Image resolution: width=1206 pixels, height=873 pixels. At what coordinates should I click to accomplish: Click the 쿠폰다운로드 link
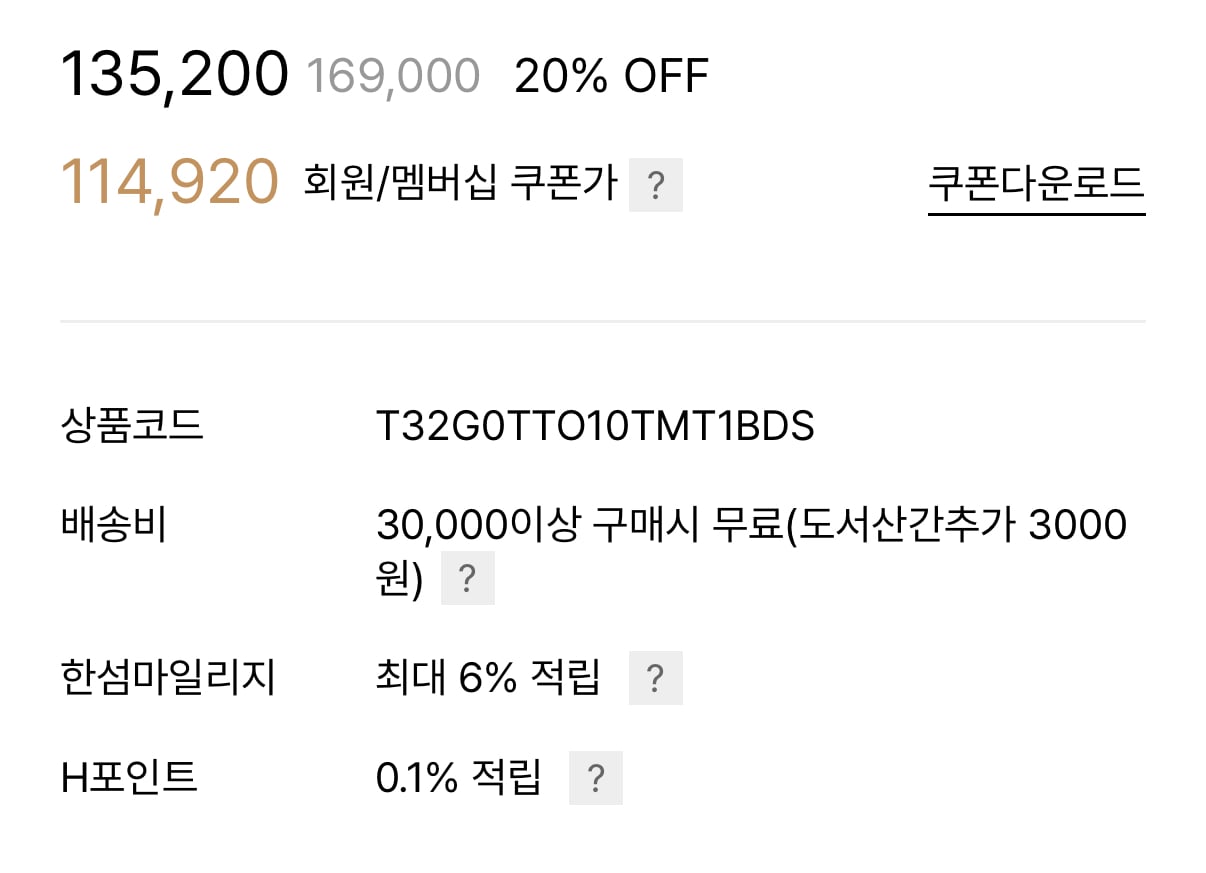click(1036, 185)
